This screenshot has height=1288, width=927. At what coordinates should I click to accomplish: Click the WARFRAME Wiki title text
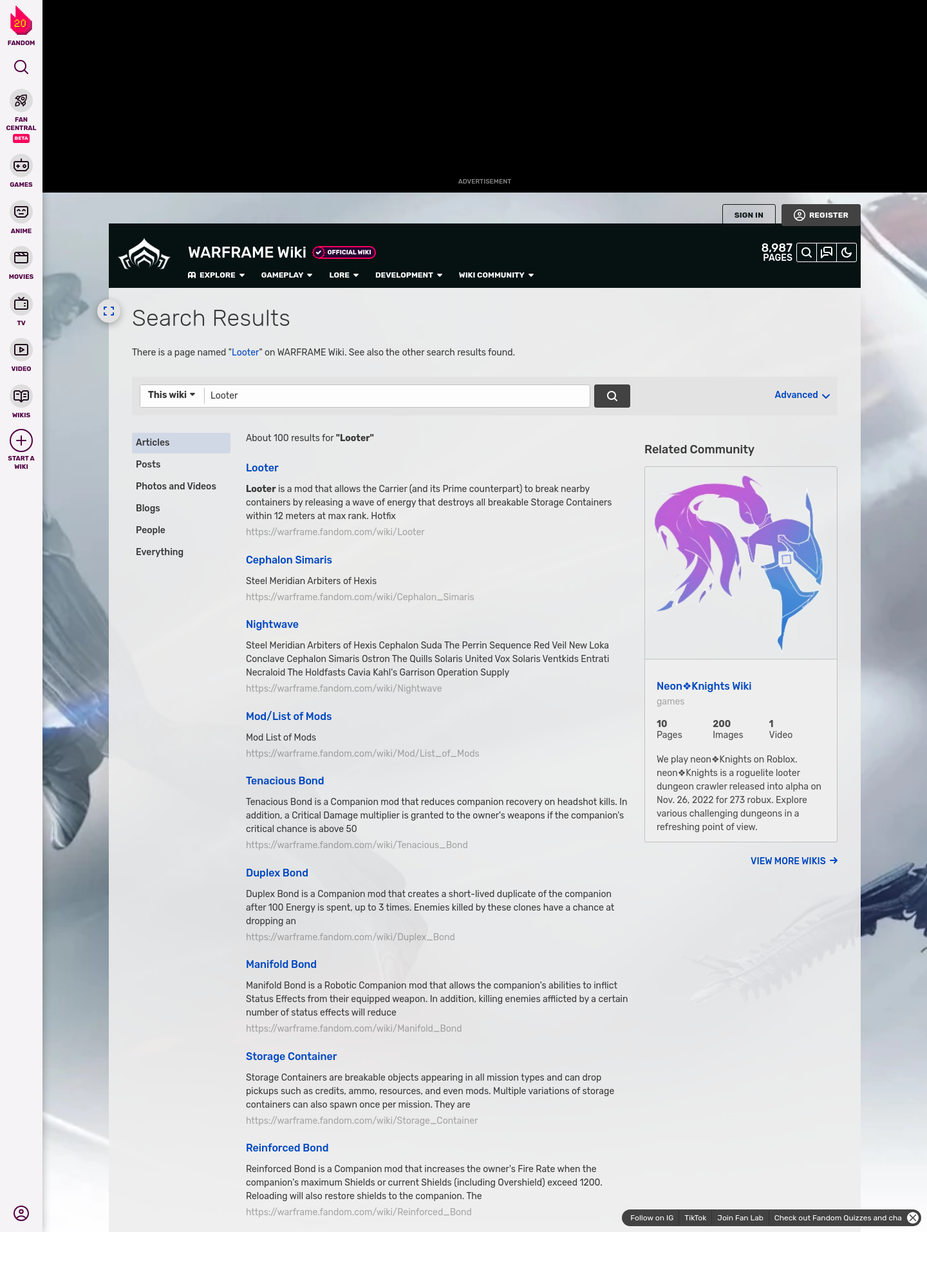[x=247, y=252]
